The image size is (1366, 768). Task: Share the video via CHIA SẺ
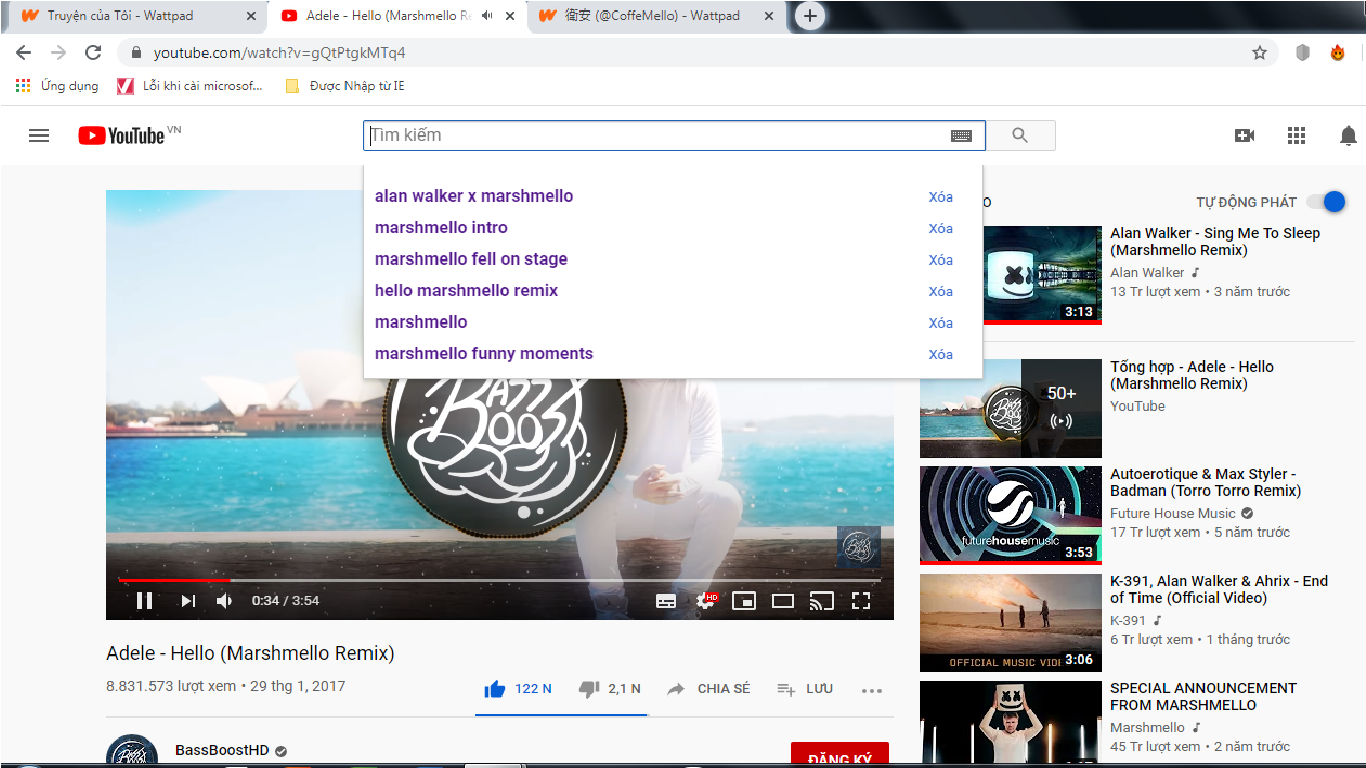(x=708, y=688)
